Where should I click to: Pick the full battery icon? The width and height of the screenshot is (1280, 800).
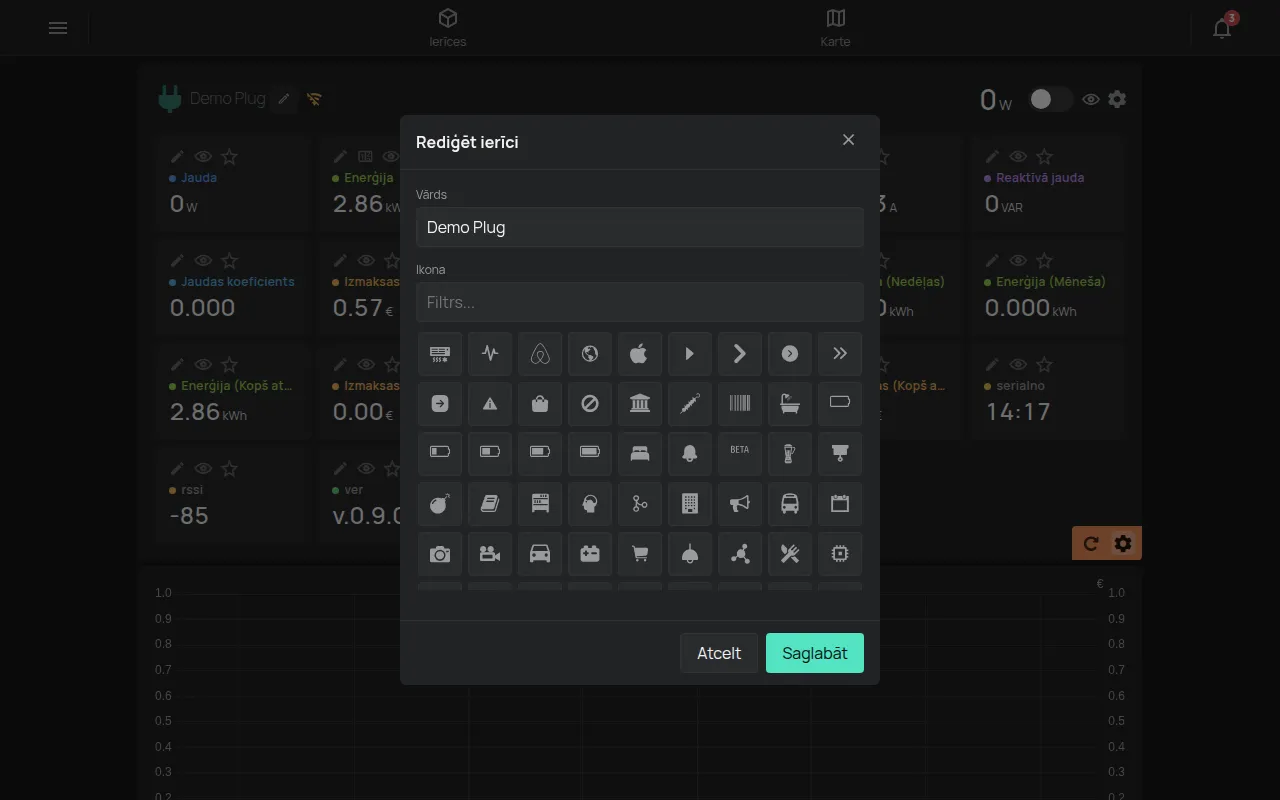pos(590,453)
